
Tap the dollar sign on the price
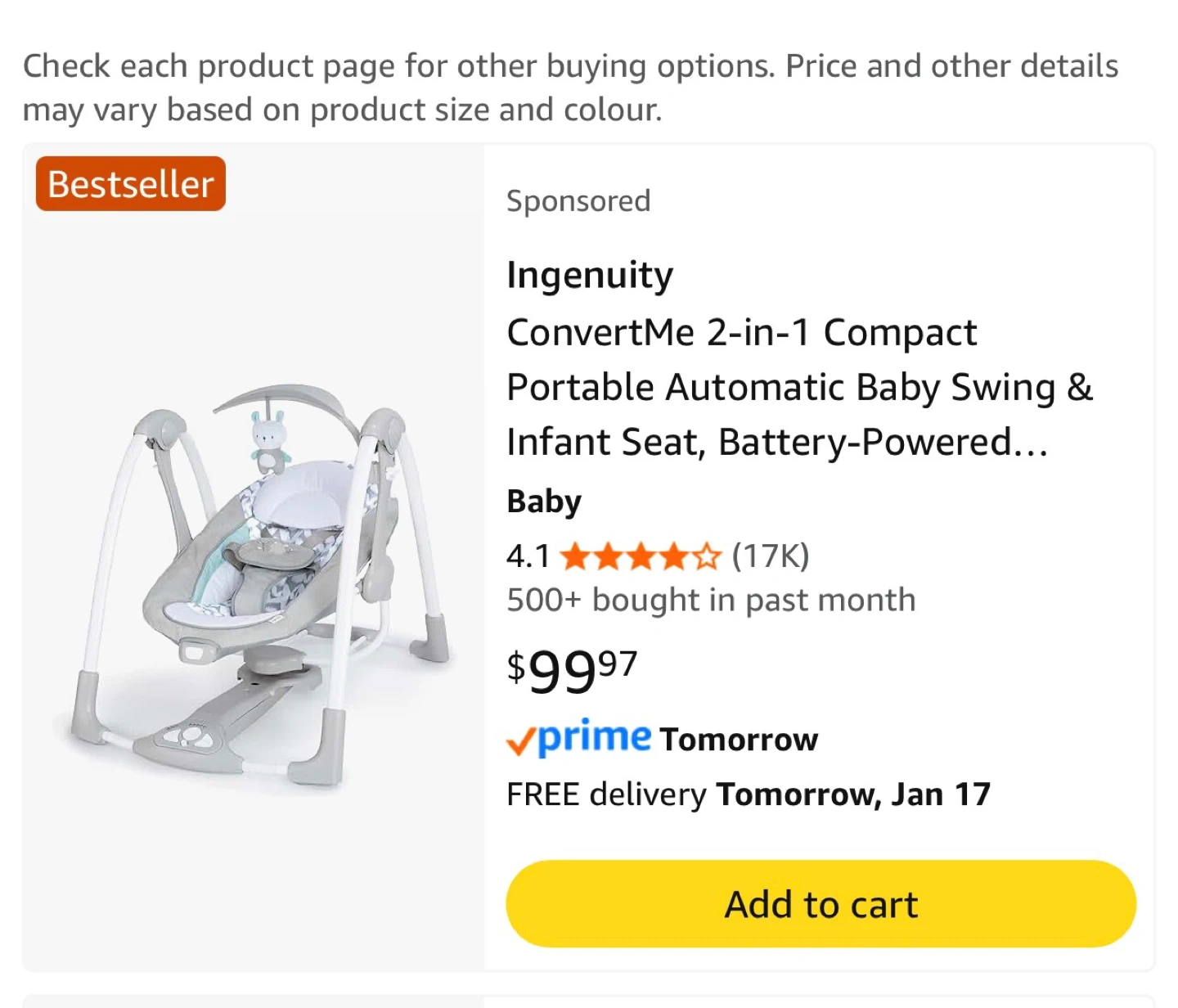[515, 666]
